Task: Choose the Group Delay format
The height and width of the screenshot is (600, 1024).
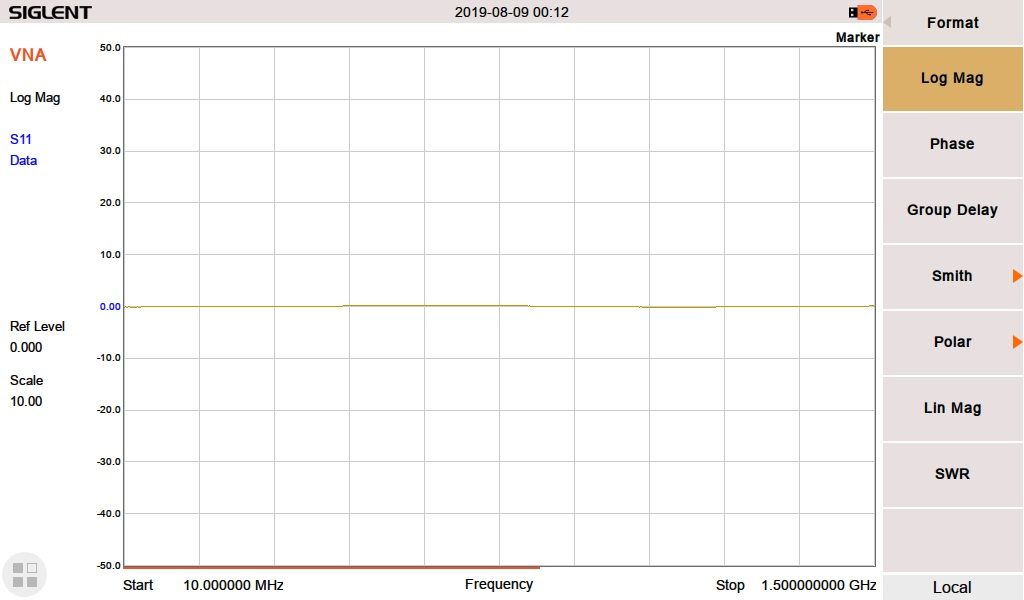Action: 952,210
